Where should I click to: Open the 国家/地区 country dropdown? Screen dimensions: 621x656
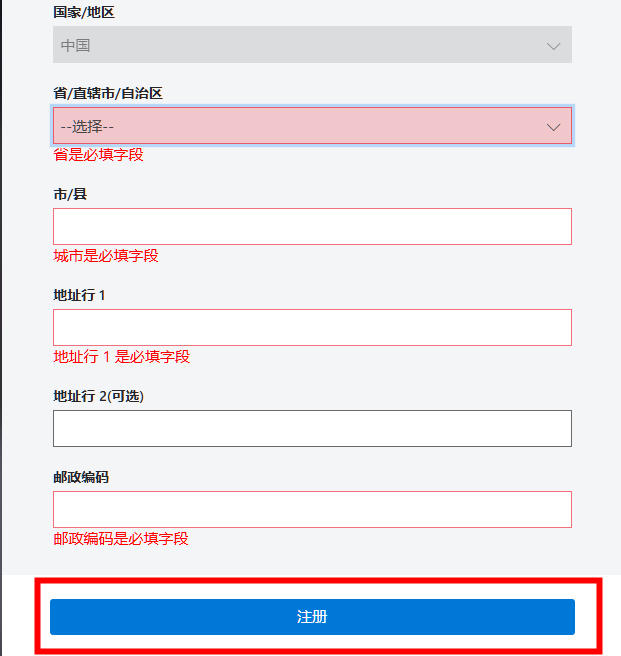[312, 45]
